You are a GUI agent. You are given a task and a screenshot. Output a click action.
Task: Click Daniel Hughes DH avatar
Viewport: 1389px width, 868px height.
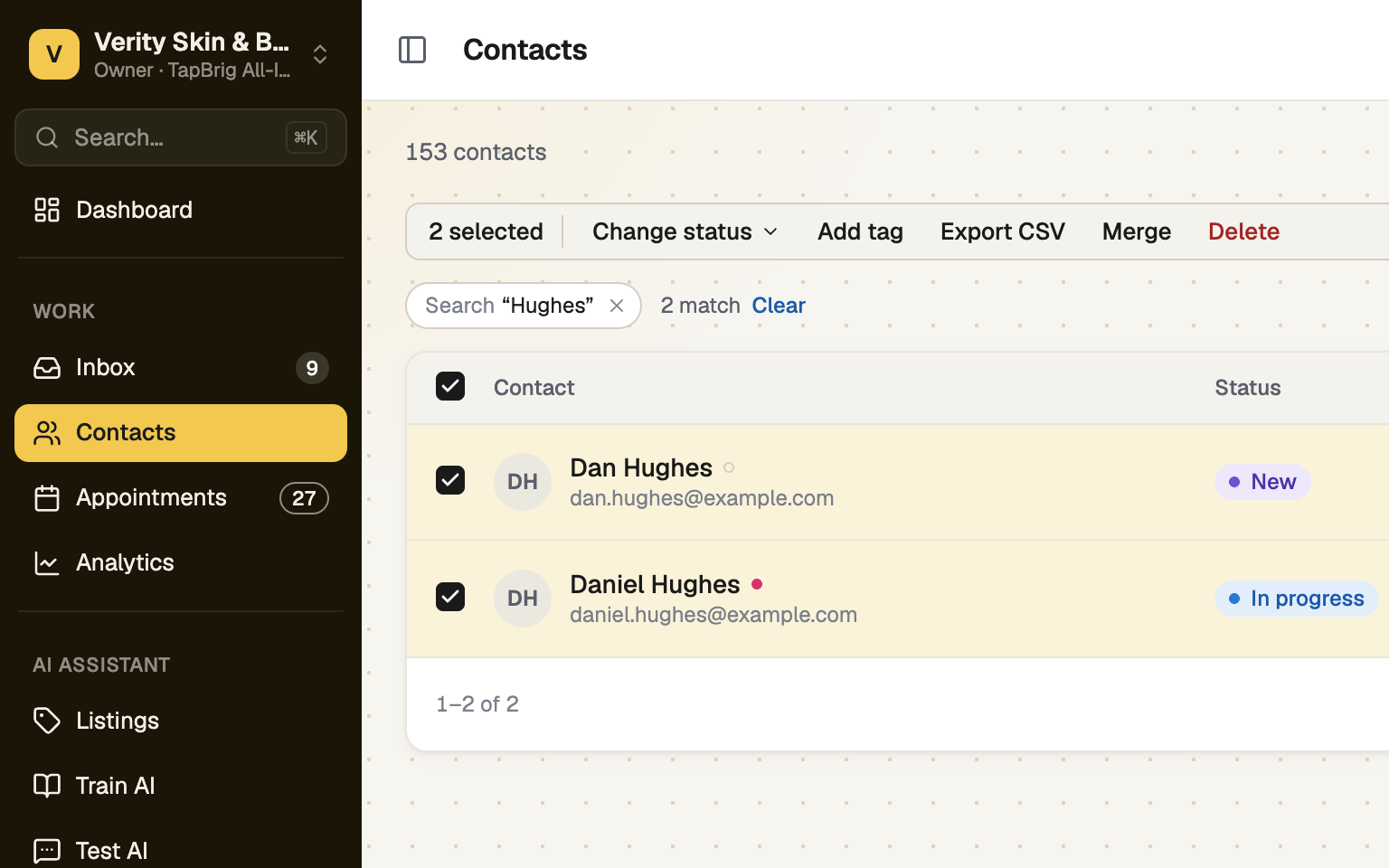(523, 599)
